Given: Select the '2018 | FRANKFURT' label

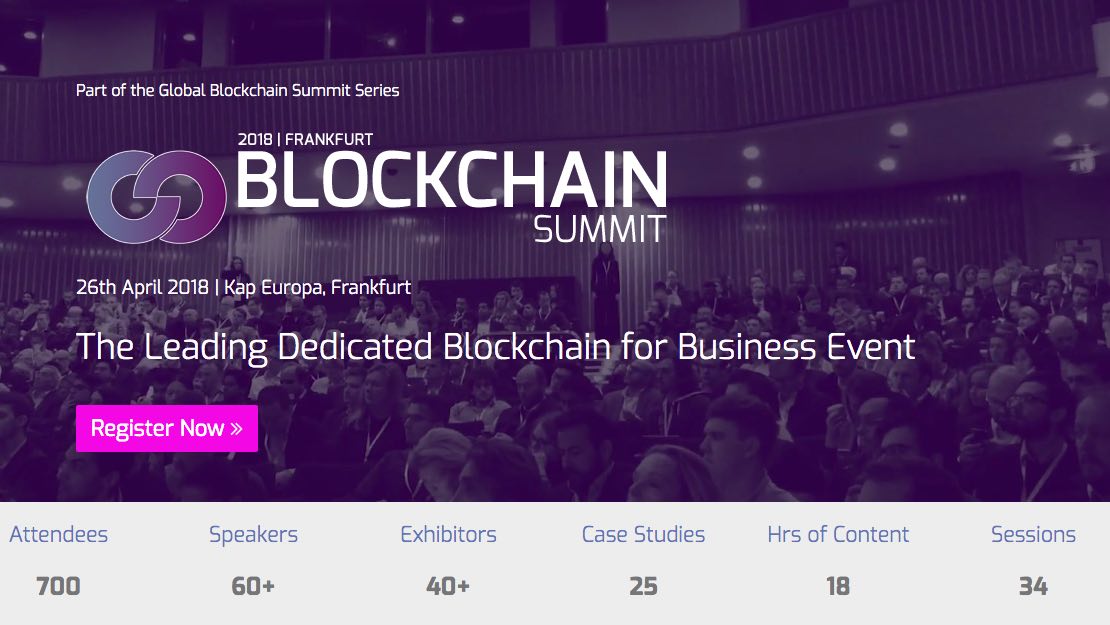Looking at the screenshot, I should [x=305, y=139].
